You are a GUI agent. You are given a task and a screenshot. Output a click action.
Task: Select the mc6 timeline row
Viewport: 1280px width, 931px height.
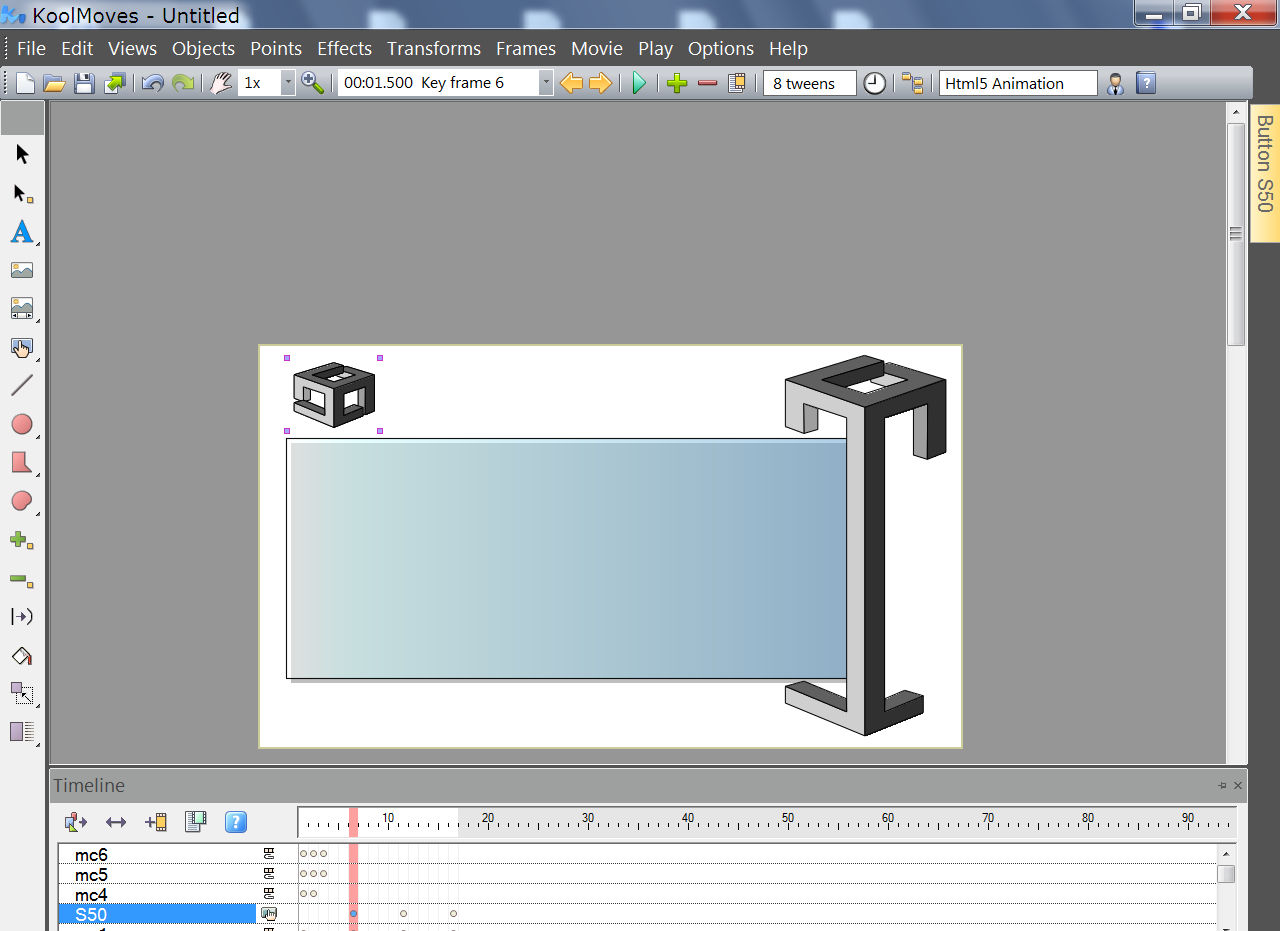[x=157, y=855]
